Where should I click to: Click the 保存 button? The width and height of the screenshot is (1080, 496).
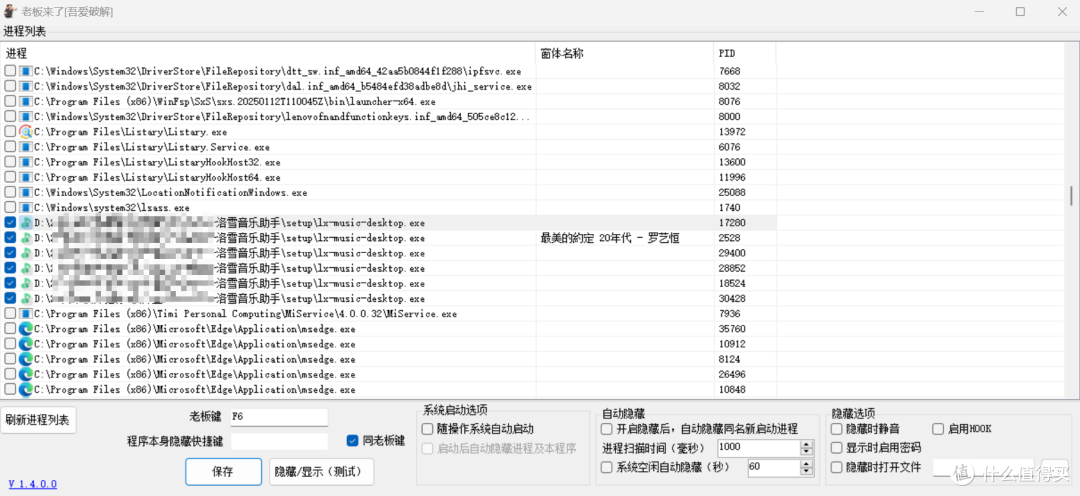pos(223,472)
